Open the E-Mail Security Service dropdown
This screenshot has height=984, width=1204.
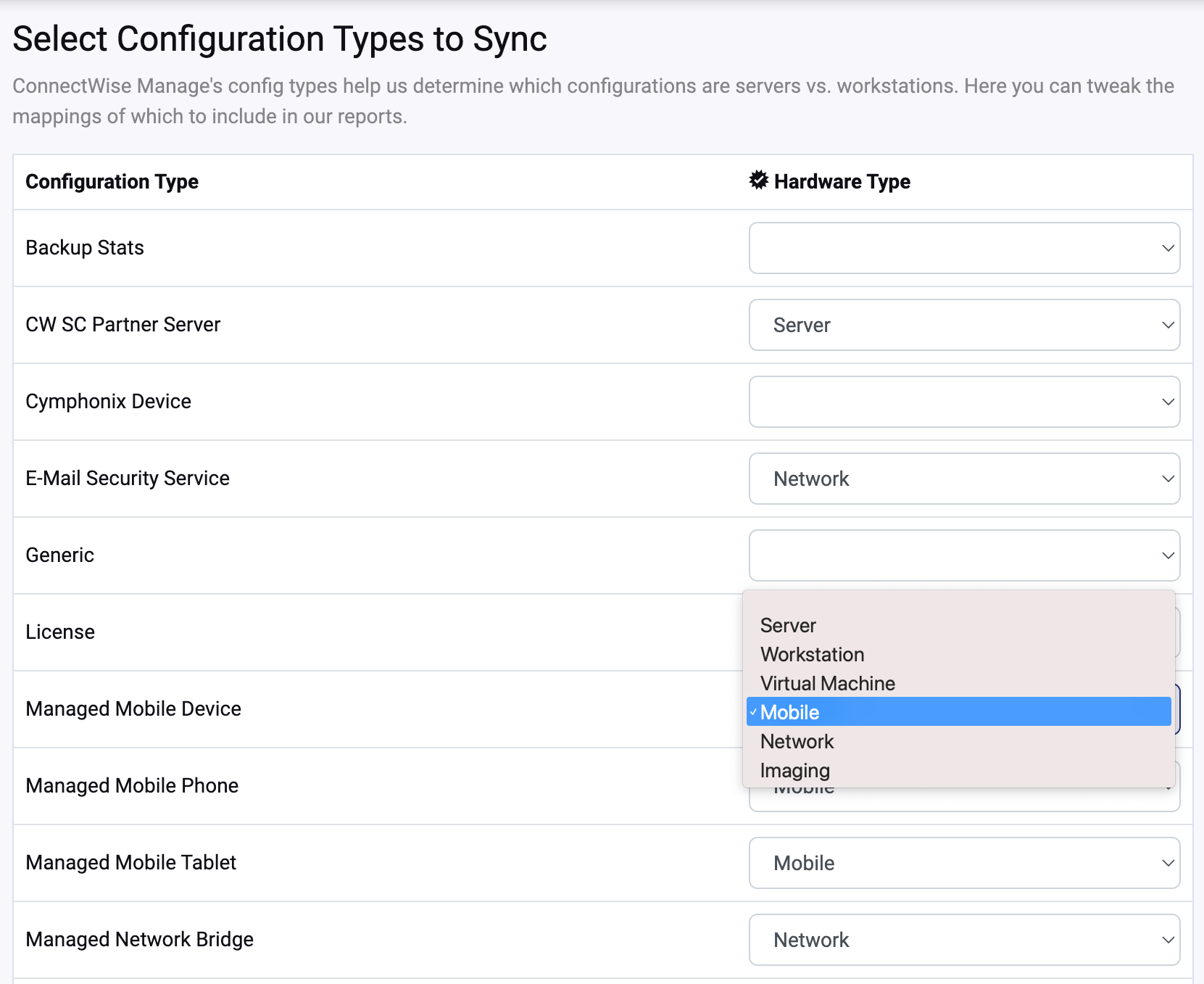pyautogui.click(x=964, y=479)
